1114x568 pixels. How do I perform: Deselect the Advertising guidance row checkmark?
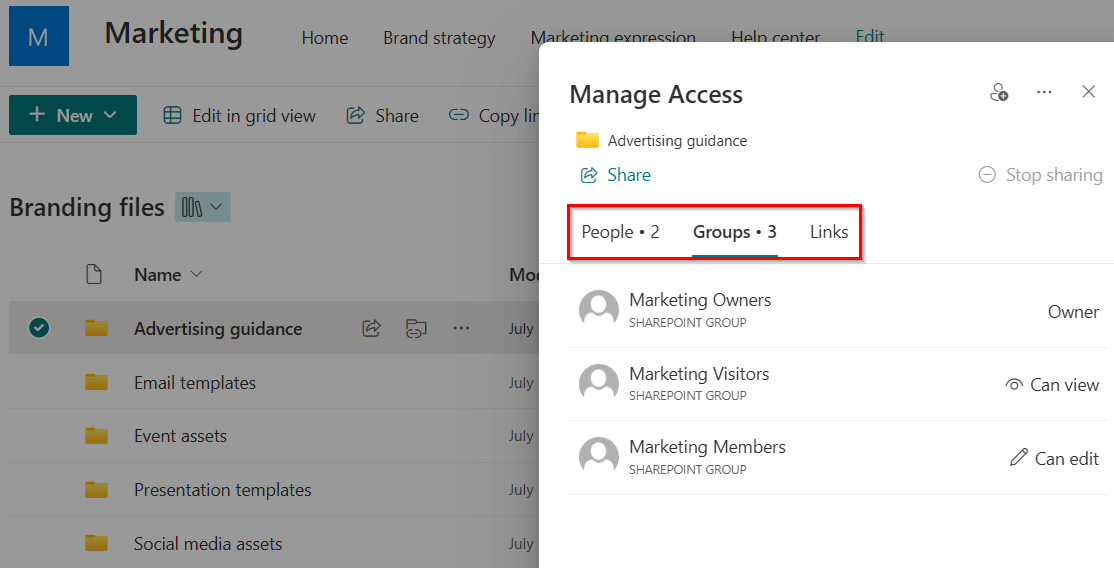point(39,328)
